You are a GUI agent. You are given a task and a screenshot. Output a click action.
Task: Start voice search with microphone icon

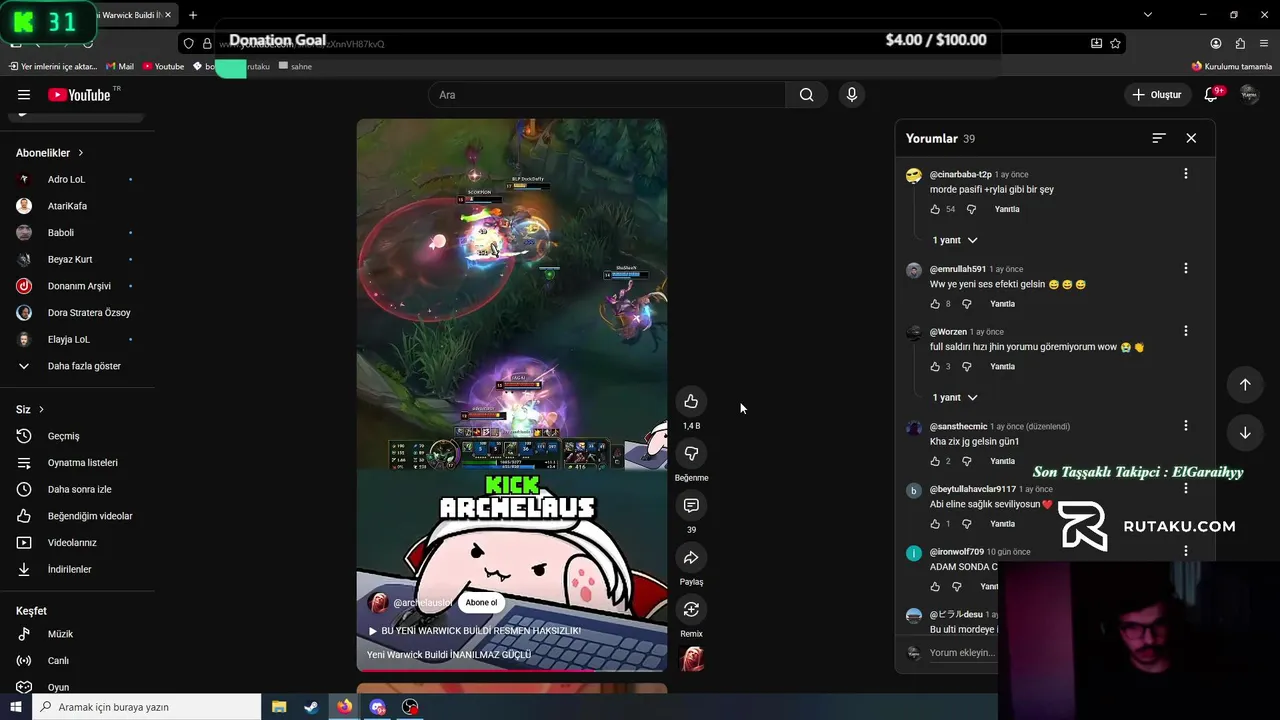click(852, 95)
